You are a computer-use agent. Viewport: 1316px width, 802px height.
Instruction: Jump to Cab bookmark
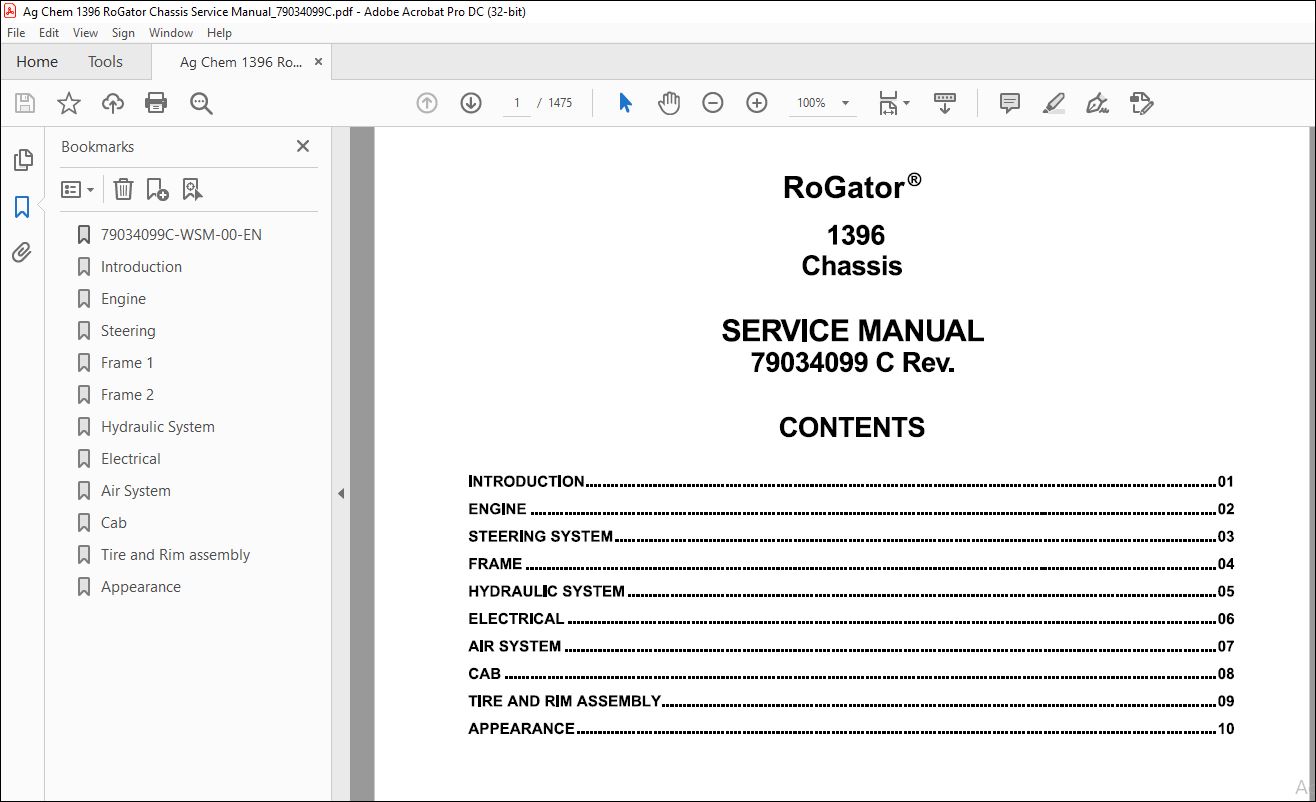coord(114,523)
